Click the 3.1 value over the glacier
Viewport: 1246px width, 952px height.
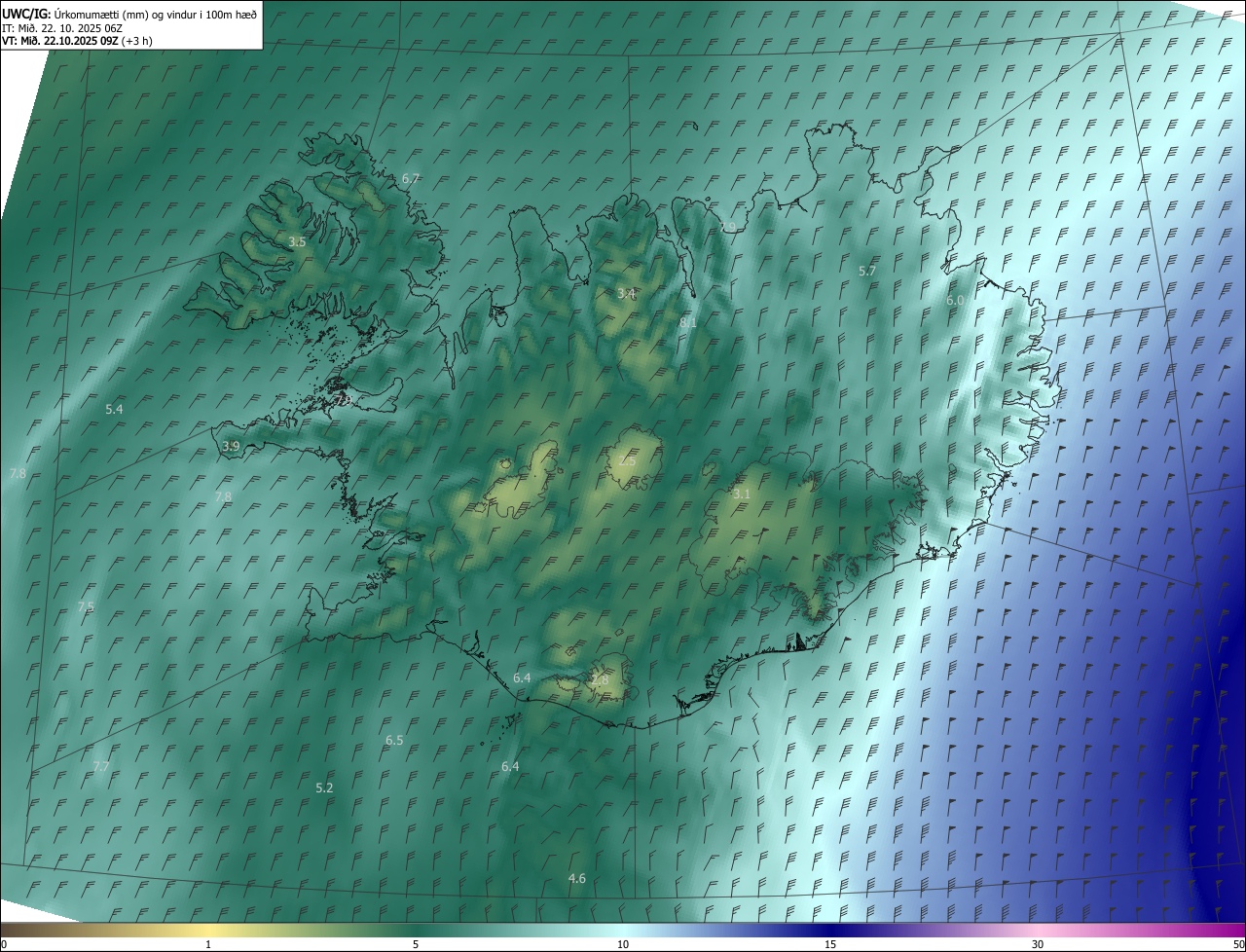tap(742, 494)
